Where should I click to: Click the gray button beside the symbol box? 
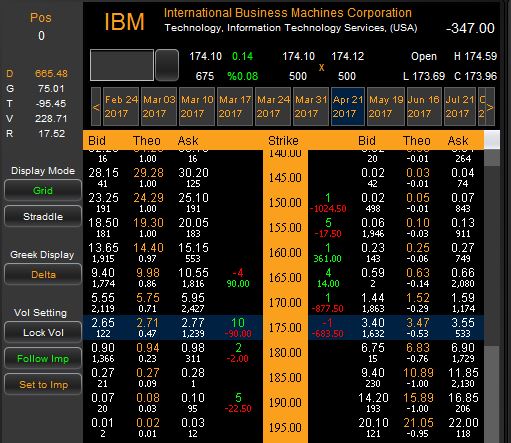(167, 65)
